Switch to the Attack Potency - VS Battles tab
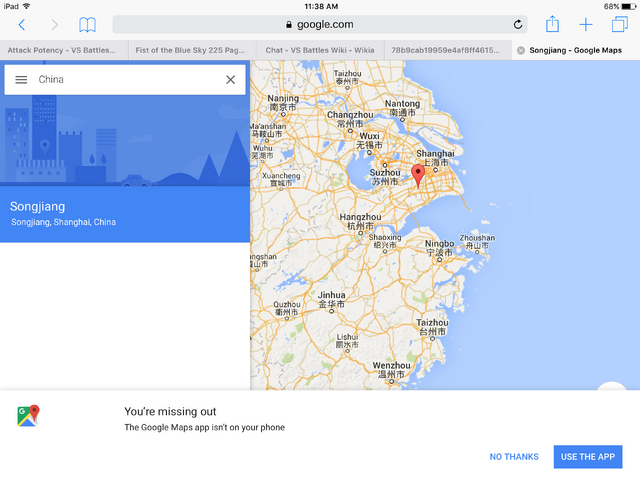This screenshot has height=480, width=640. (x=64, y=50)
